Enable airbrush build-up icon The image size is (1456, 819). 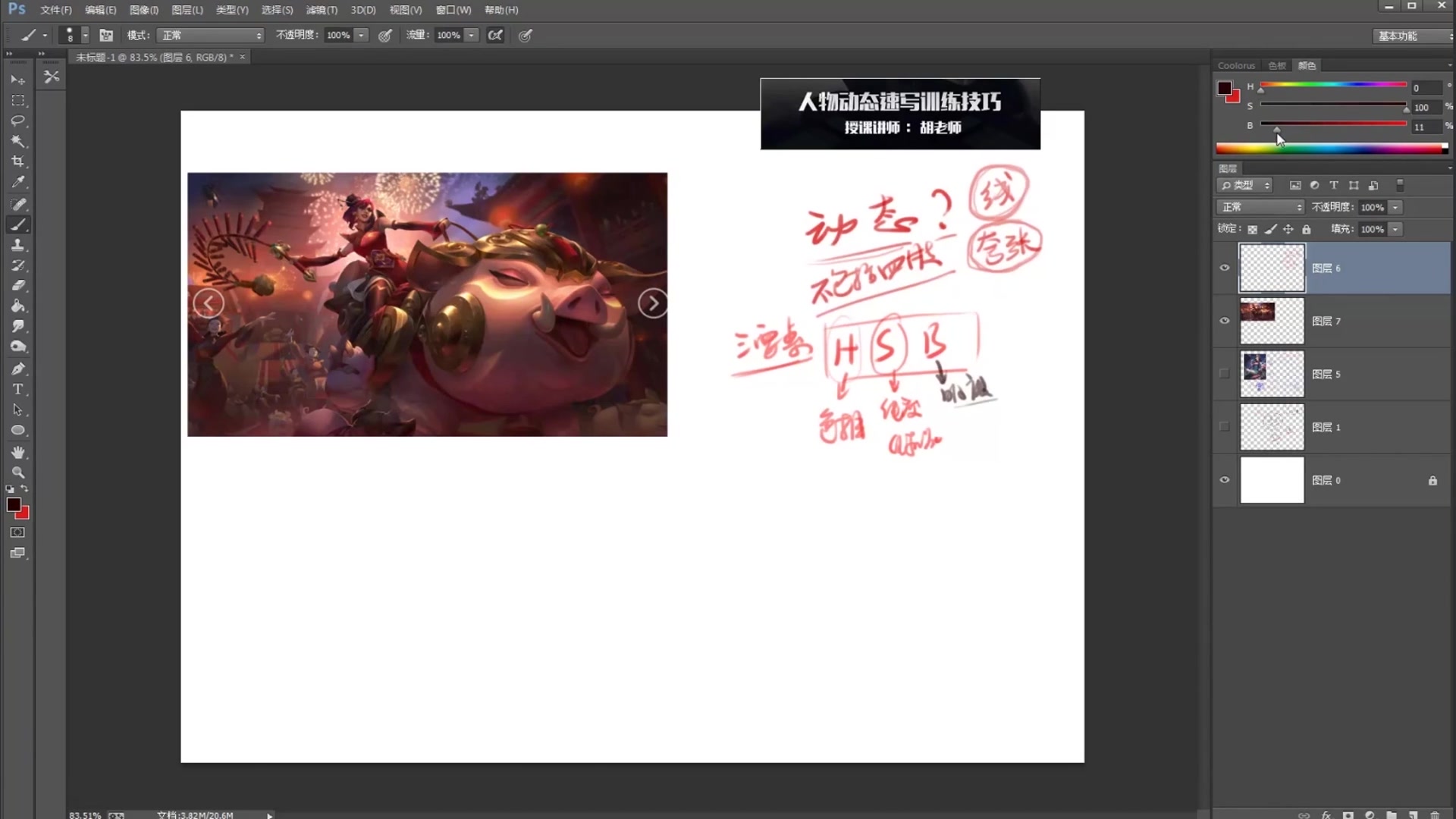[495, 36]
